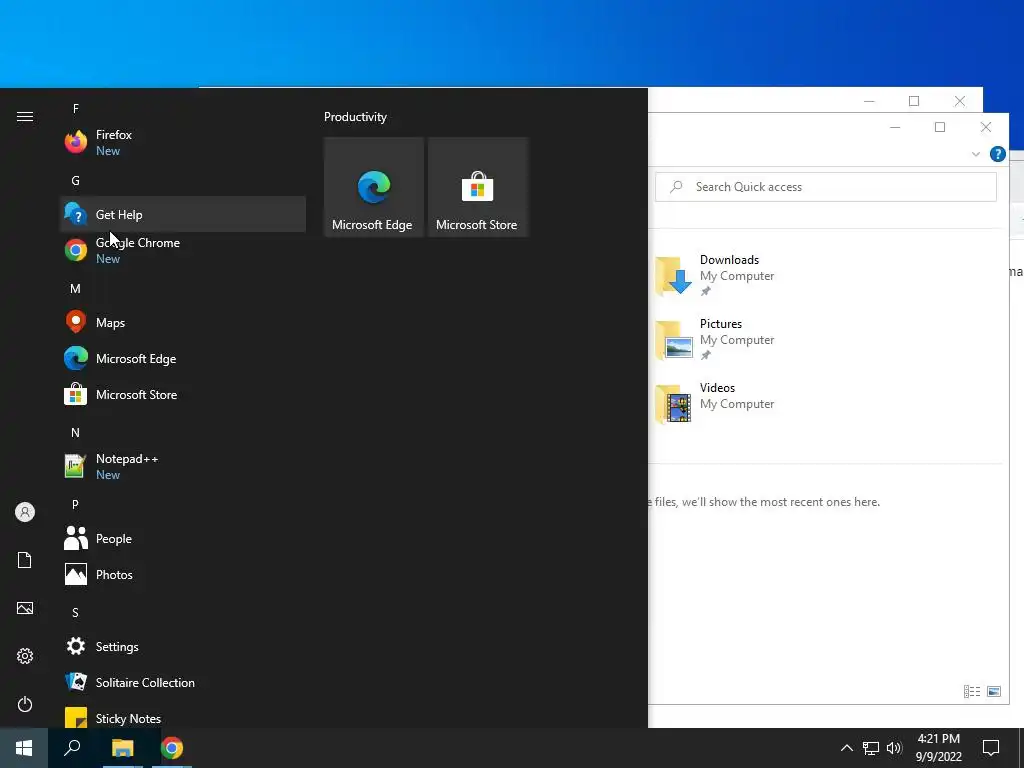Open Microsoft Store from the app list

tap(183, 394)
